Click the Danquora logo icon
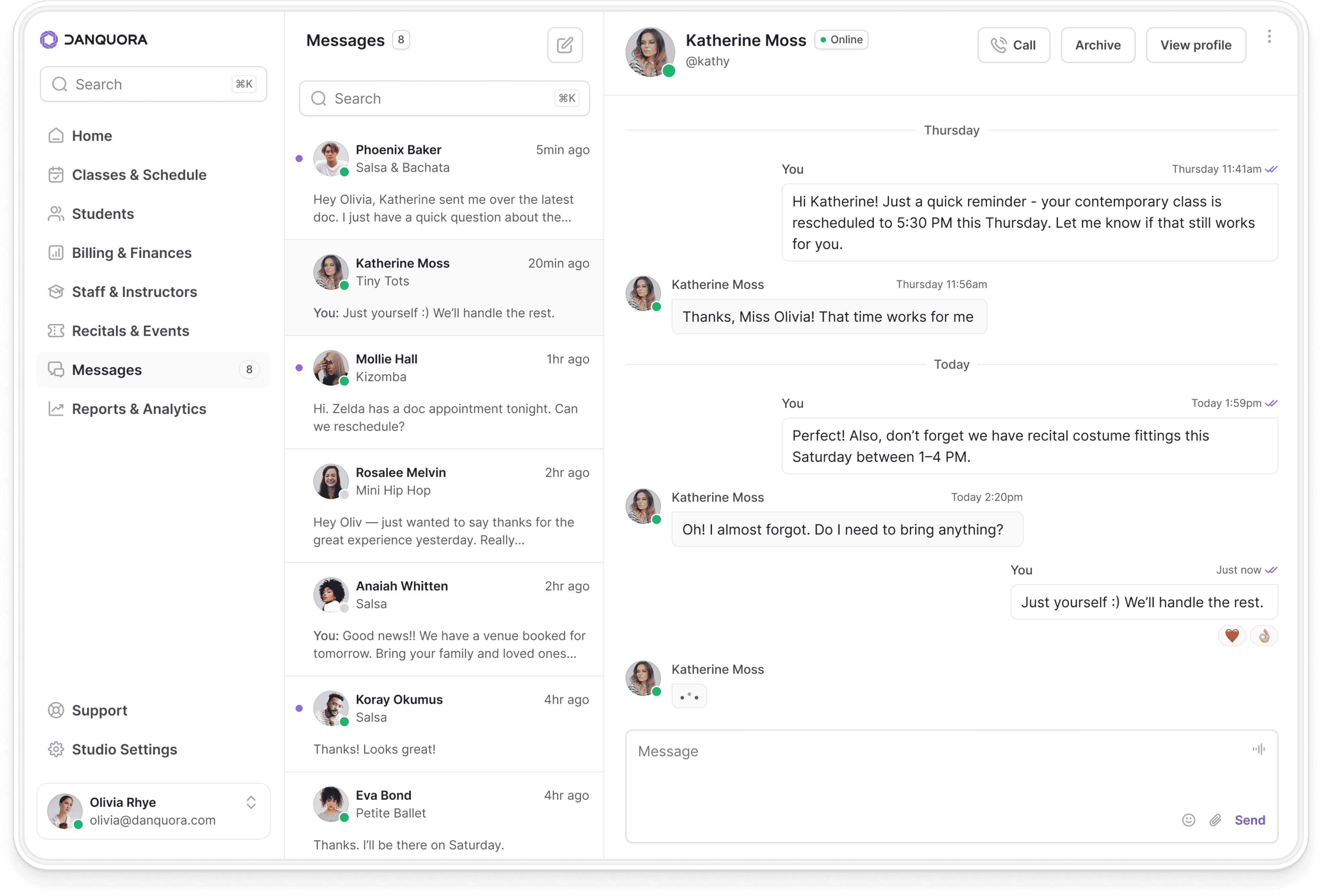This screenshot has width=1322, height=896. [x=49, y=39]
